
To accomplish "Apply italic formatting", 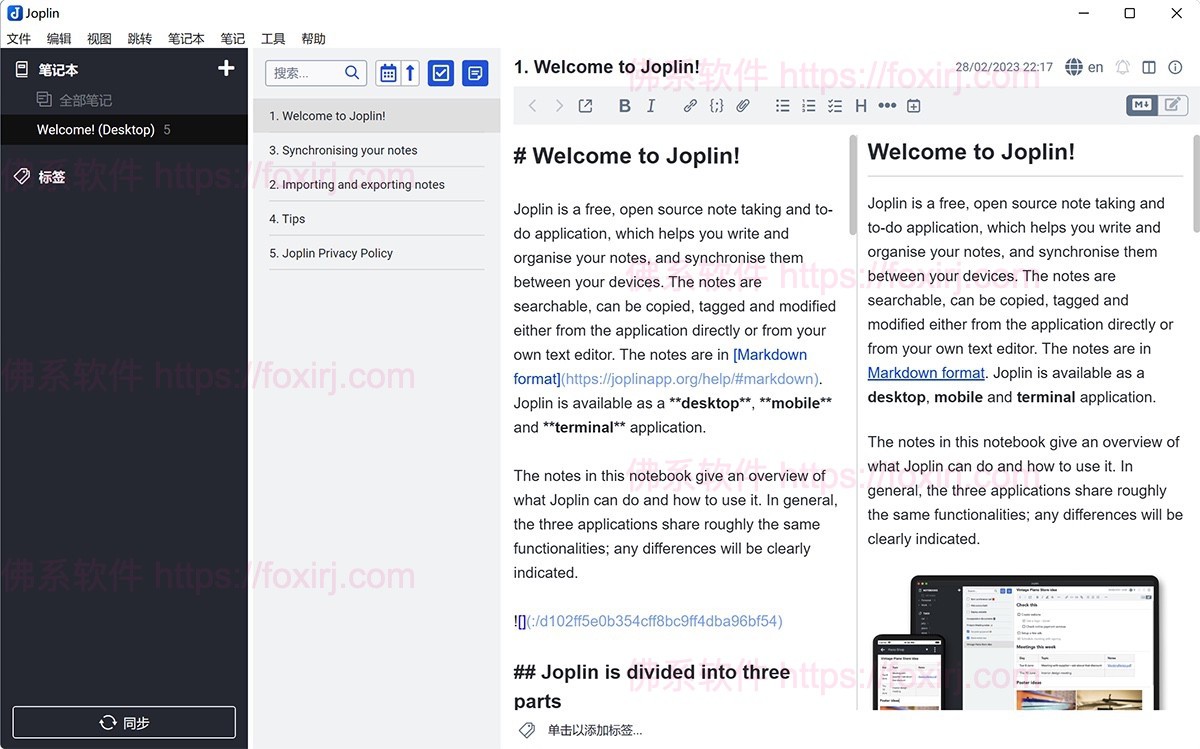I will click(x=651, y=105).
